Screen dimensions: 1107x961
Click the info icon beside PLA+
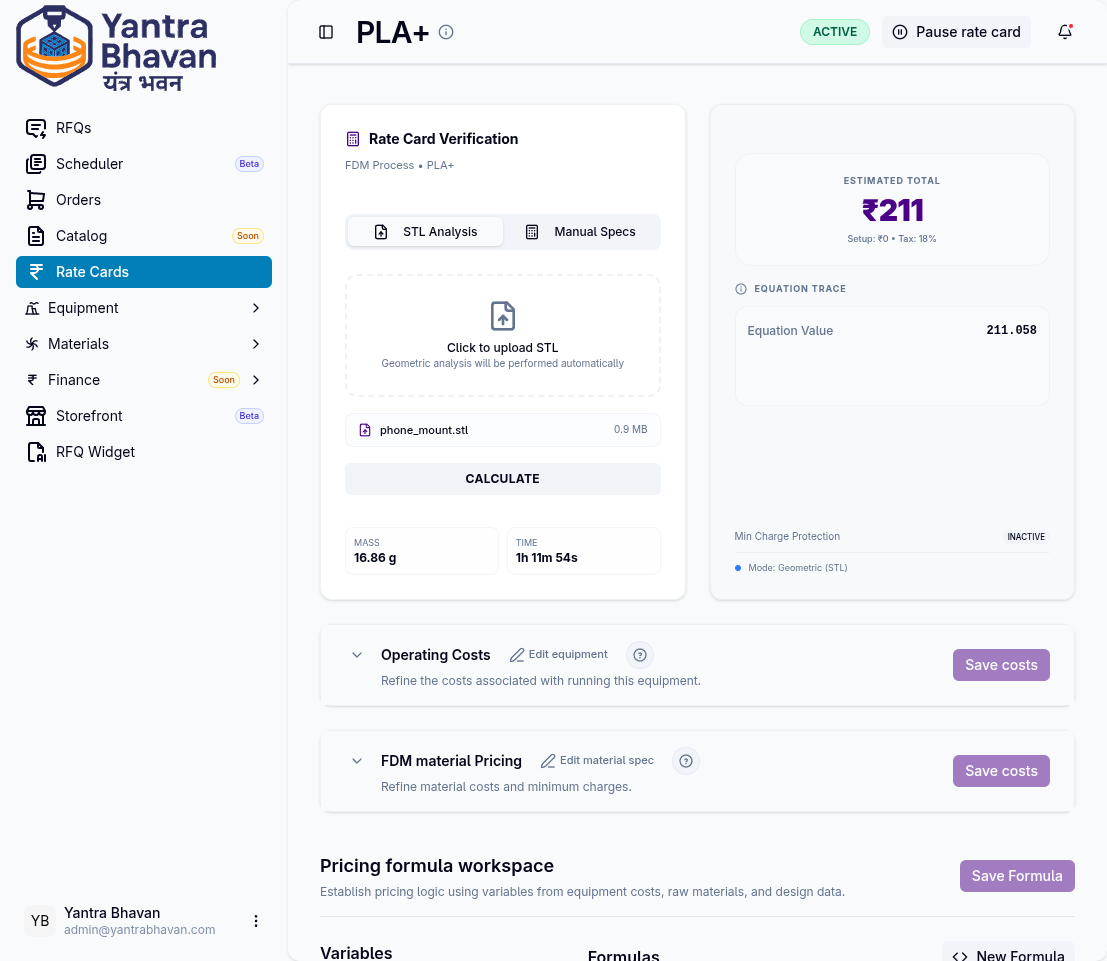point(446,32)
